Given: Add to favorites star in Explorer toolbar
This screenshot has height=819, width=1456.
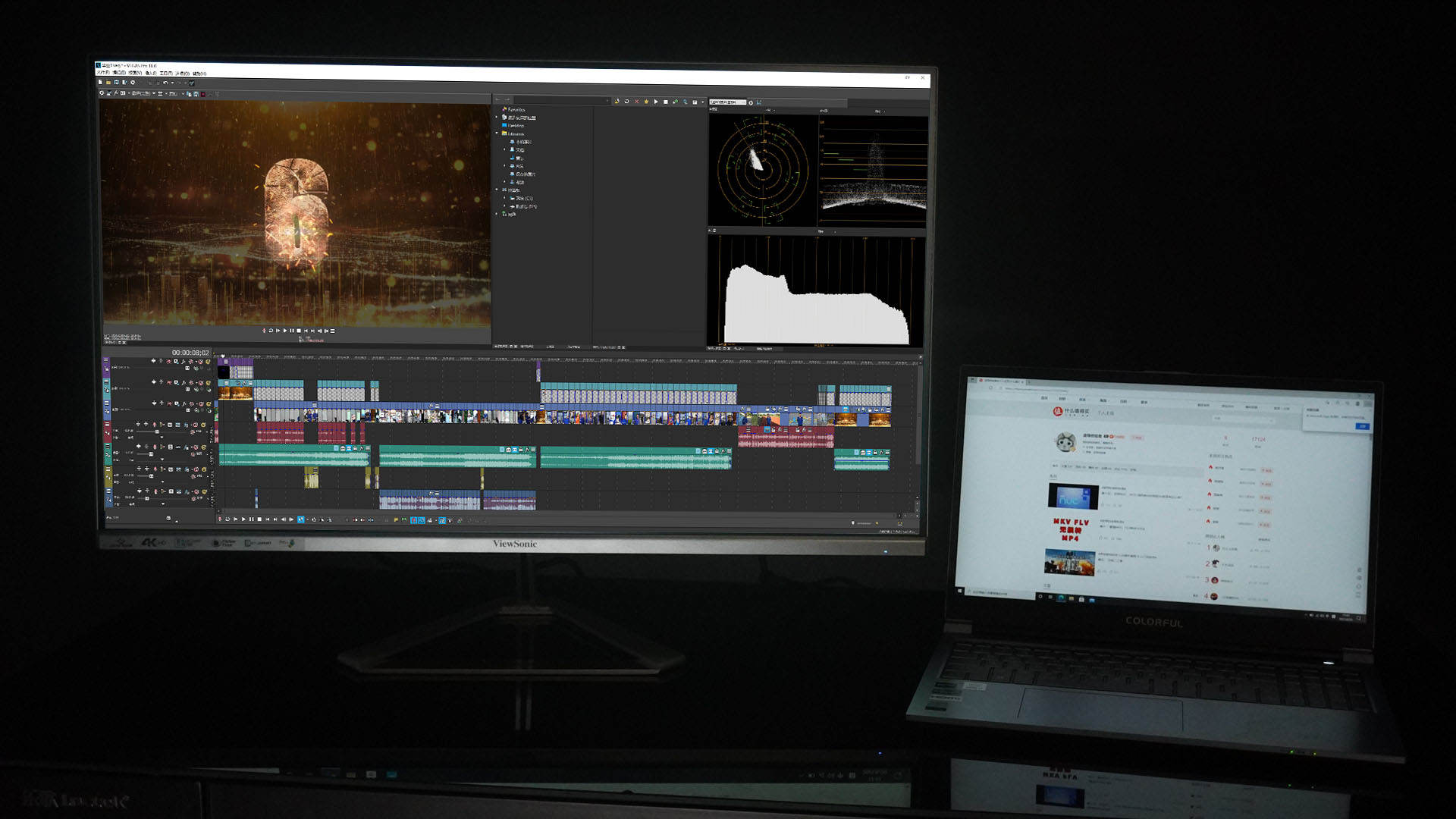Looking at the screenshot, I should 646,102.
